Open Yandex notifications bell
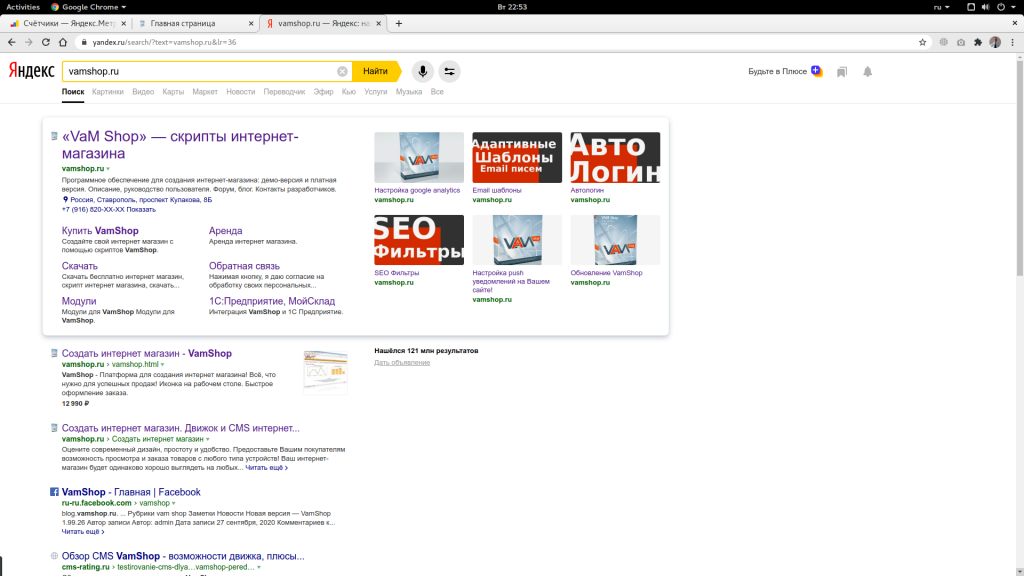The width and height of the screenshot is (1024, 576). pos(867,72)
